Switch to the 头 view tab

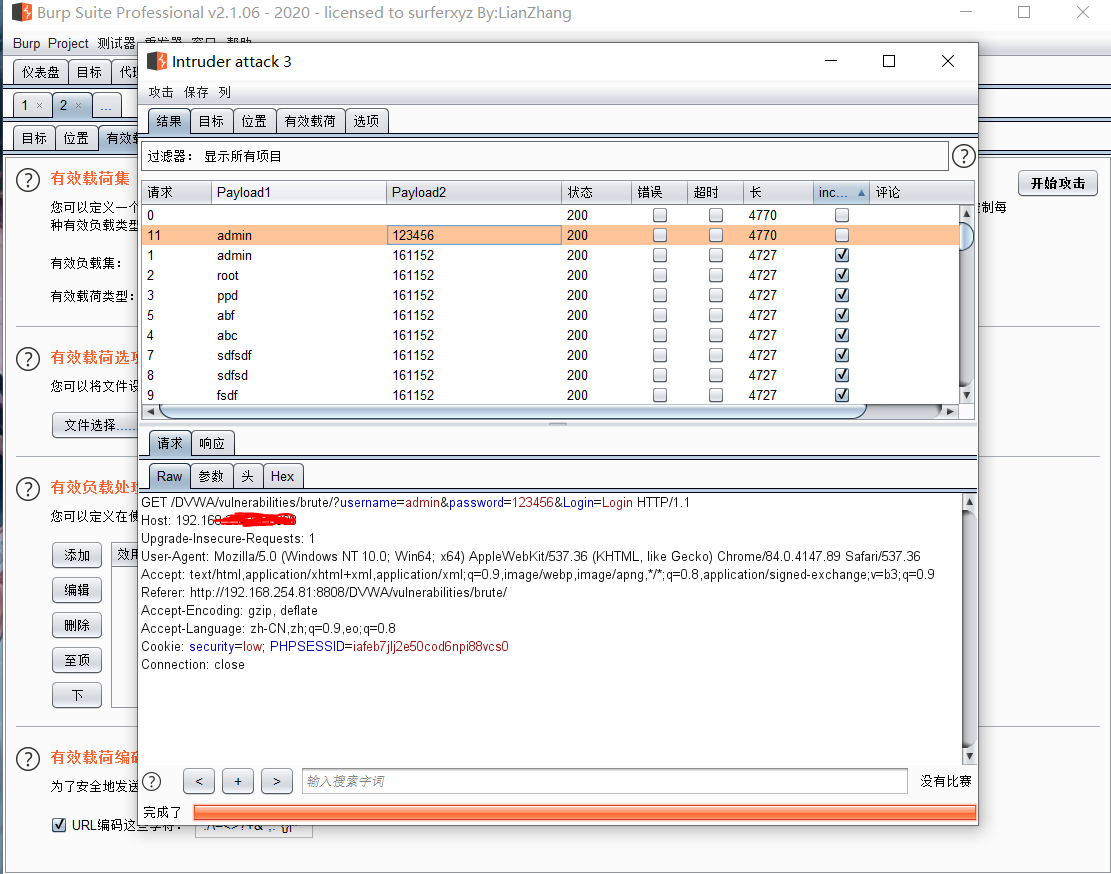click(247, 477)
